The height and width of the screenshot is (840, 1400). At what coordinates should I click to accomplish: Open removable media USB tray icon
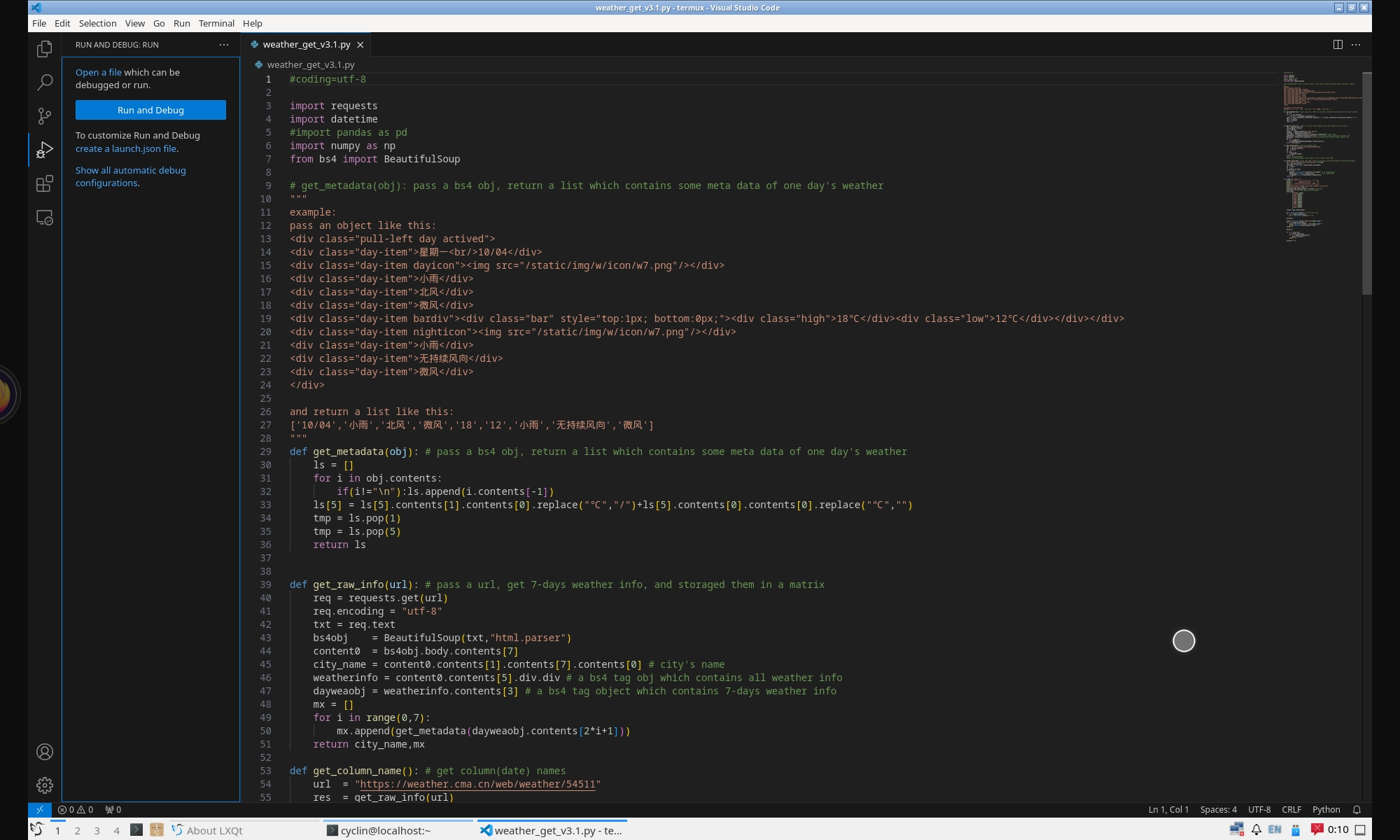point(1296,829)
